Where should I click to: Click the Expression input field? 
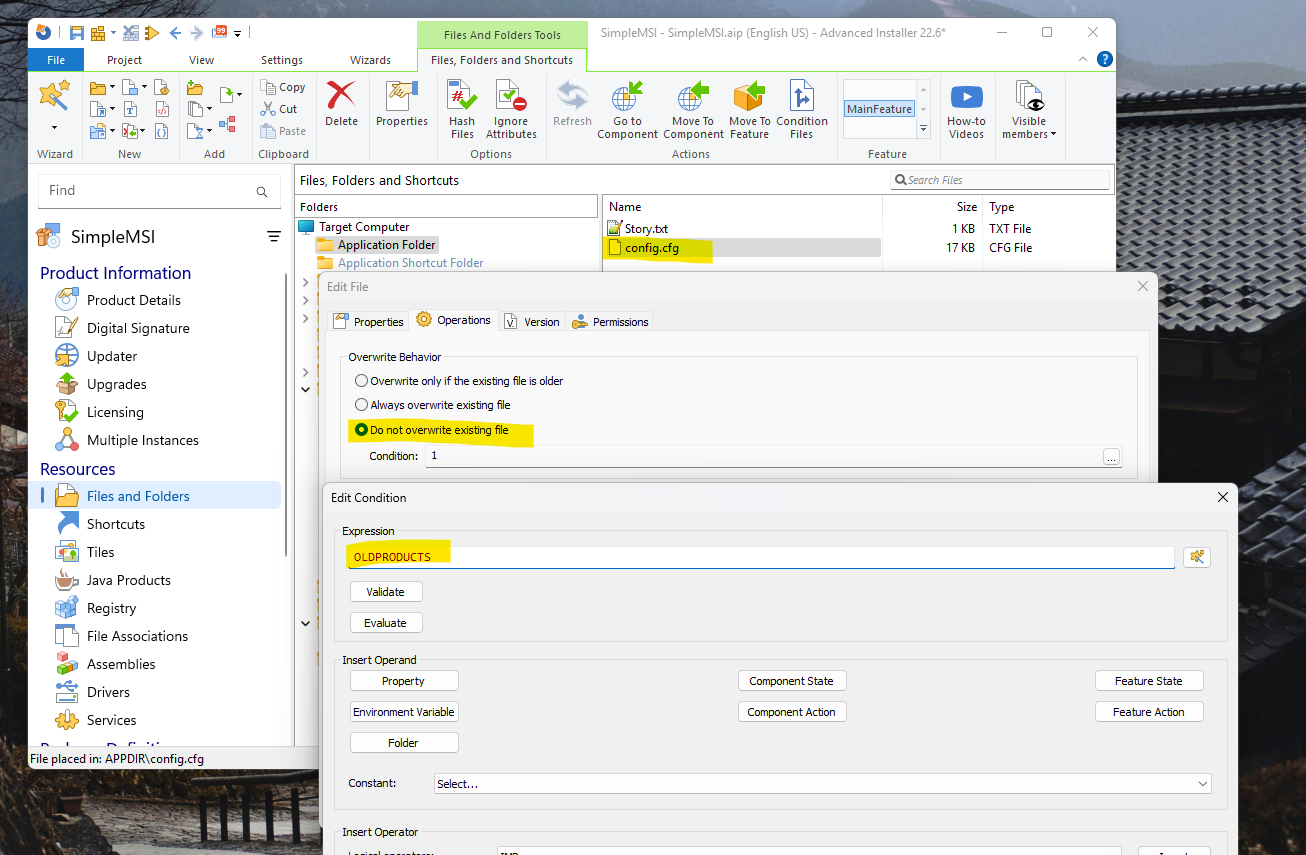pos(760,557)
